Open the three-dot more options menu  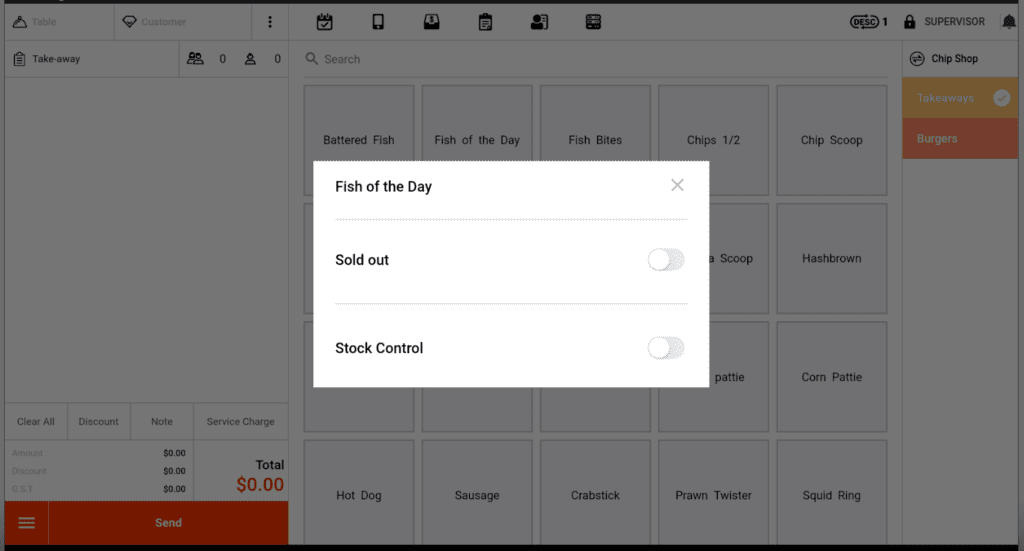270,22
